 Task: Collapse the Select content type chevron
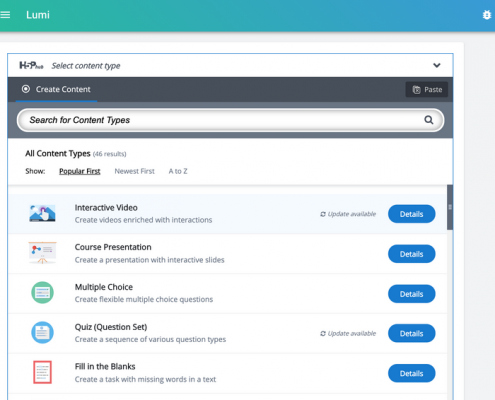[437, 65]
